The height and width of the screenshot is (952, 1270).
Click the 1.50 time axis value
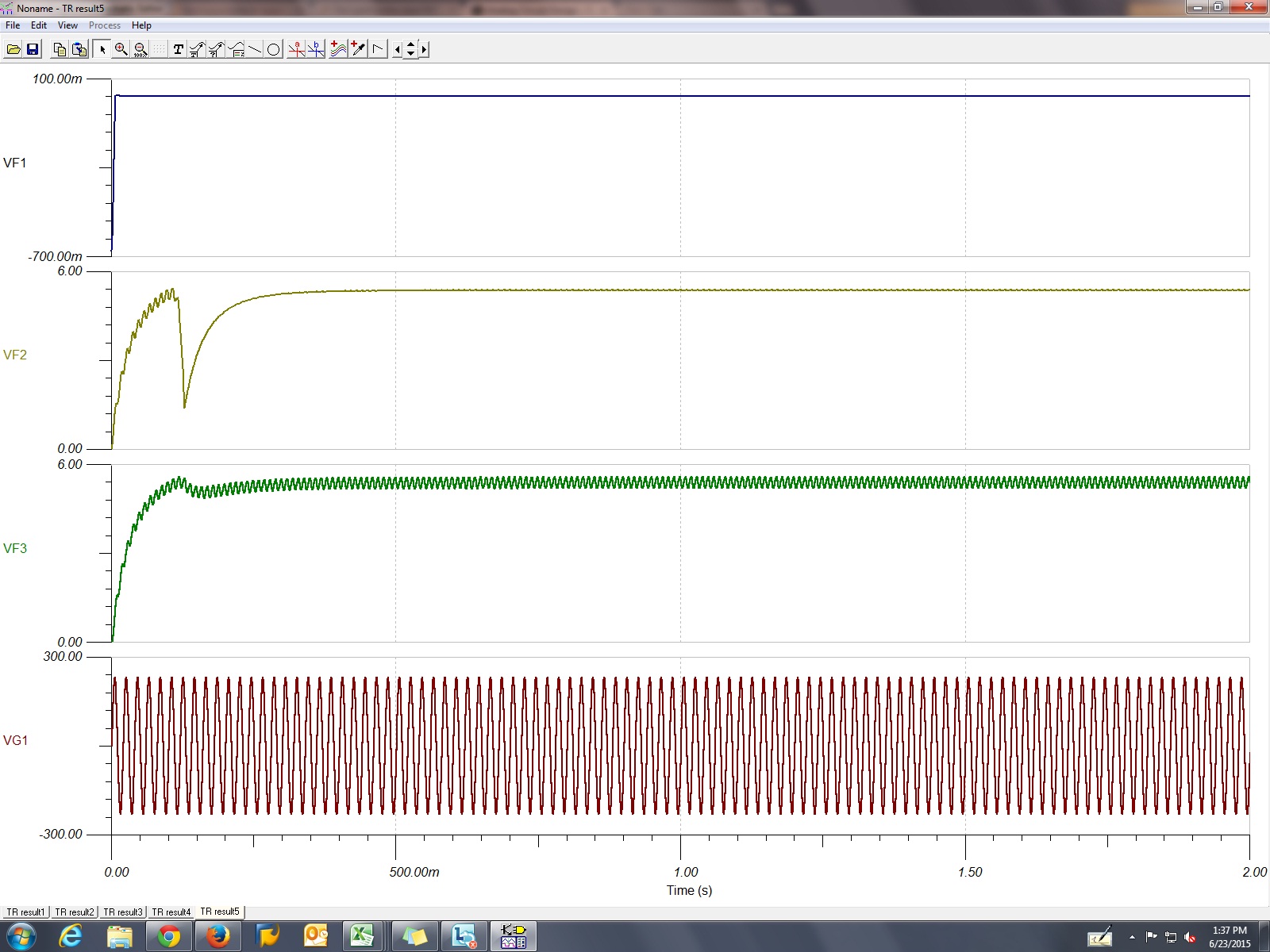tap(970, 872)
